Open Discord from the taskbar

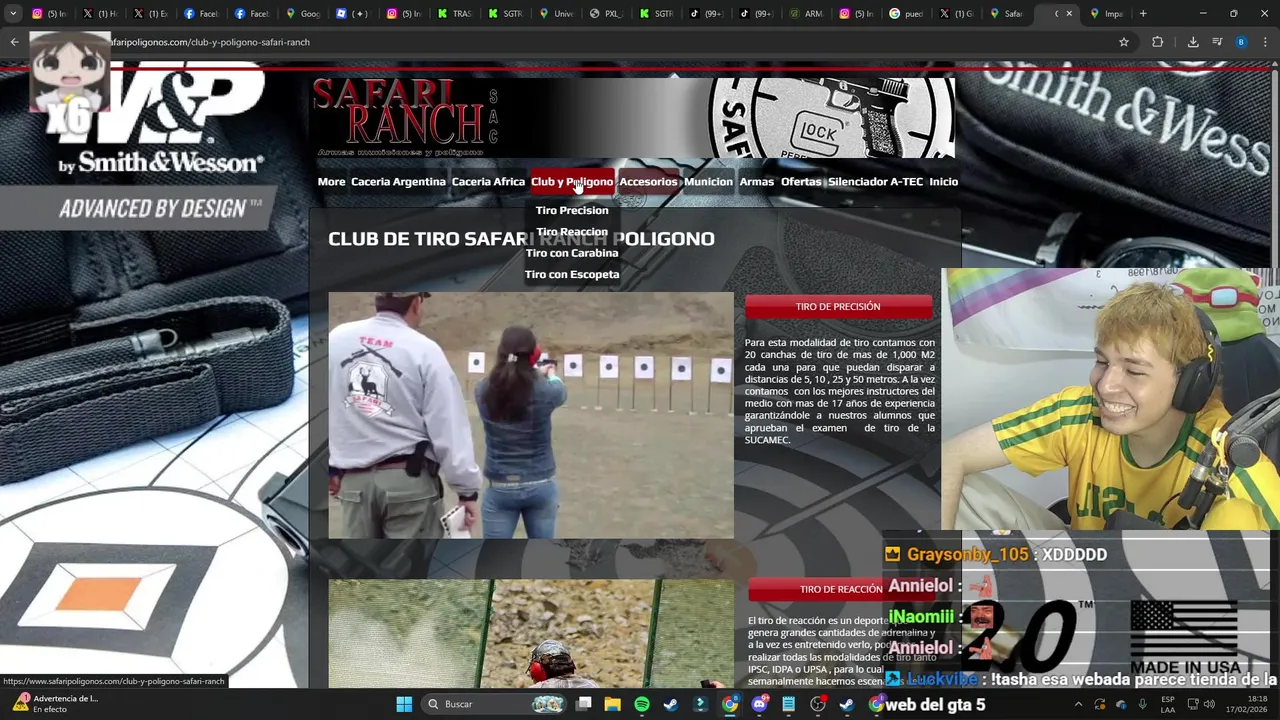[759, 704]
